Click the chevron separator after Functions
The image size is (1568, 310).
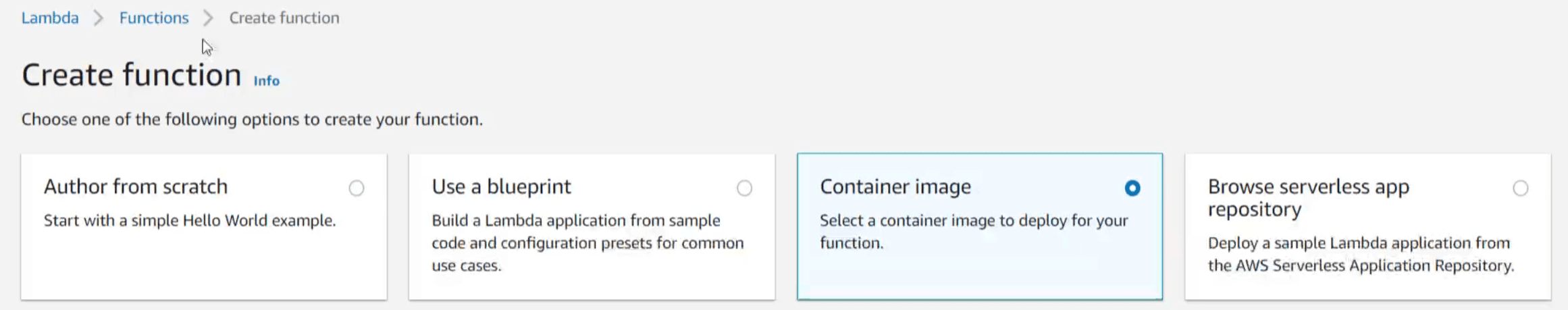point(208,18)
